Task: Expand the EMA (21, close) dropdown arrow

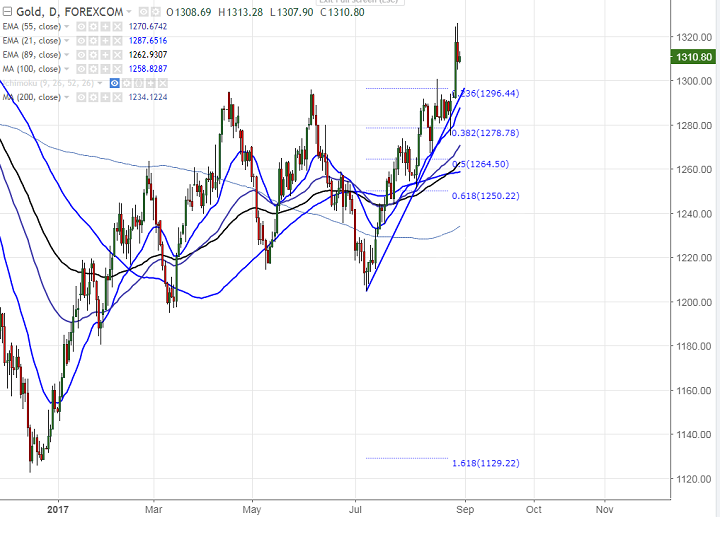Action: [67, 41]
